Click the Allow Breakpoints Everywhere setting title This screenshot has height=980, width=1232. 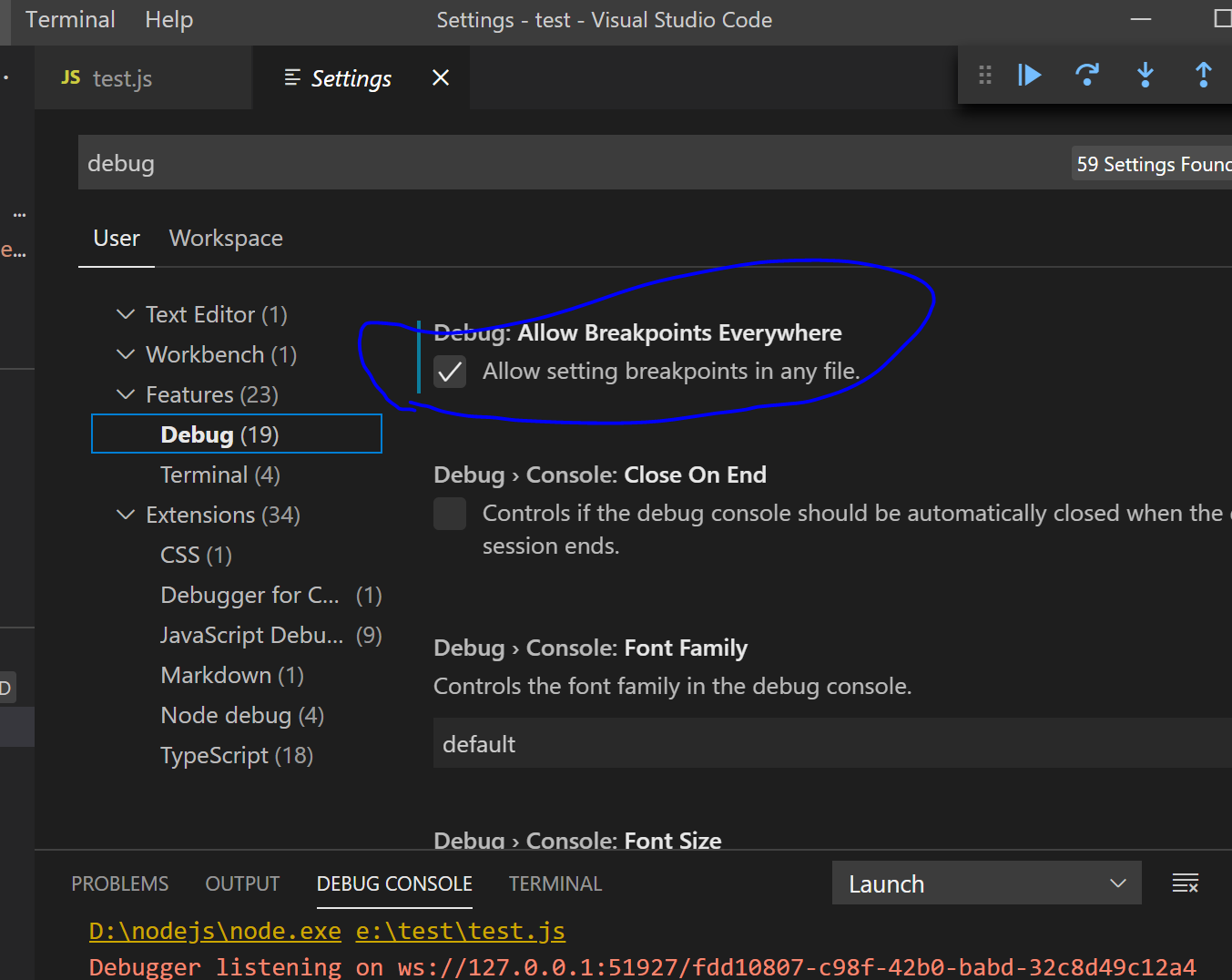637,332
